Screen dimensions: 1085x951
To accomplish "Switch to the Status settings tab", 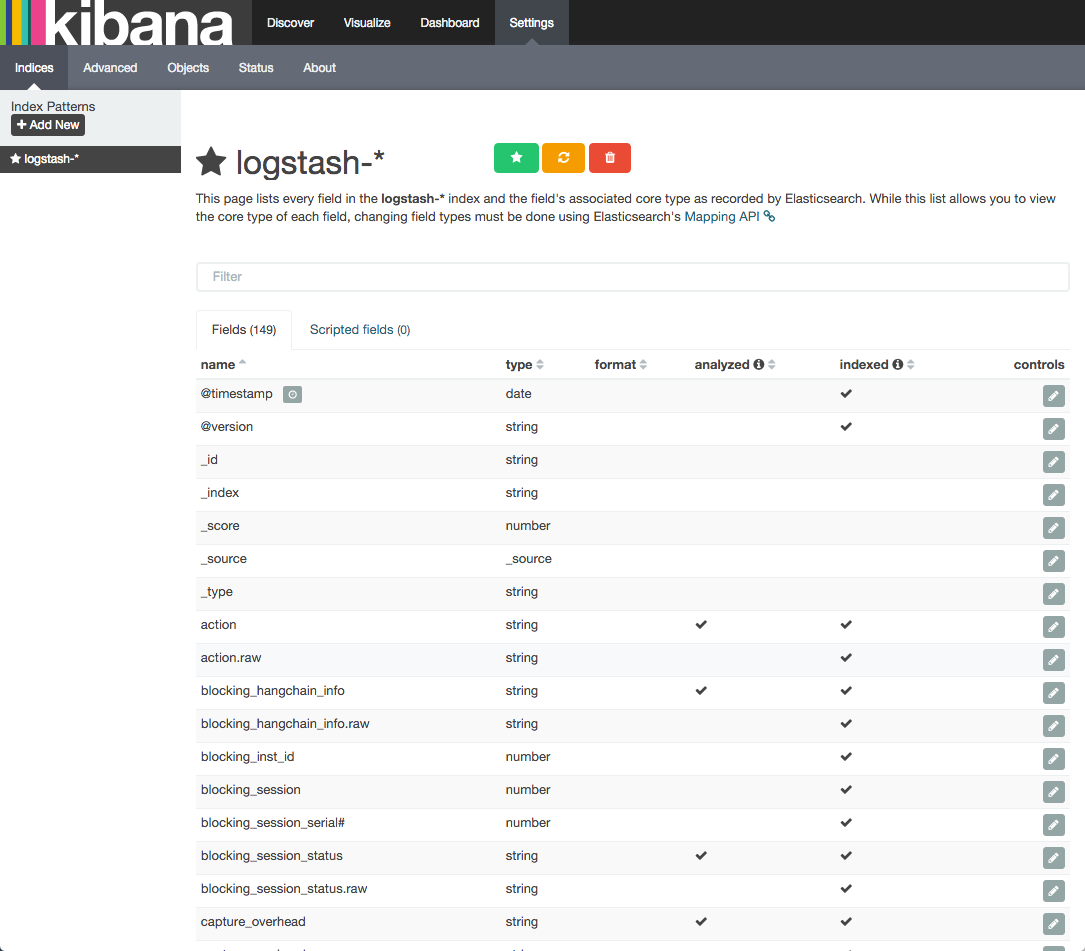I will [256, 68].
